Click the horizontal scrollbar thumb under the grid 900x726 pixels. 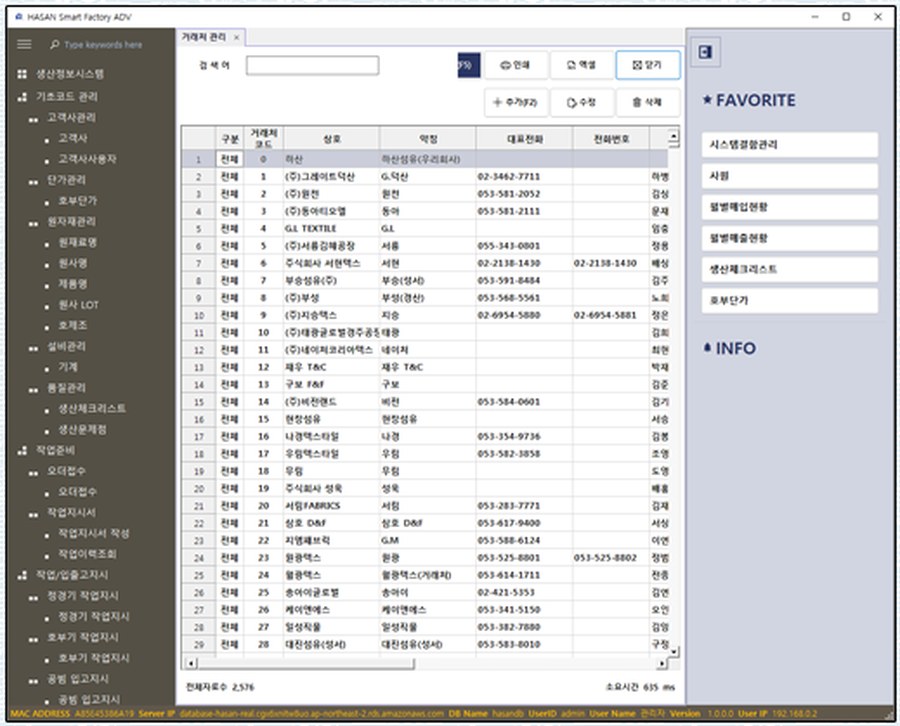coord(305,663)
